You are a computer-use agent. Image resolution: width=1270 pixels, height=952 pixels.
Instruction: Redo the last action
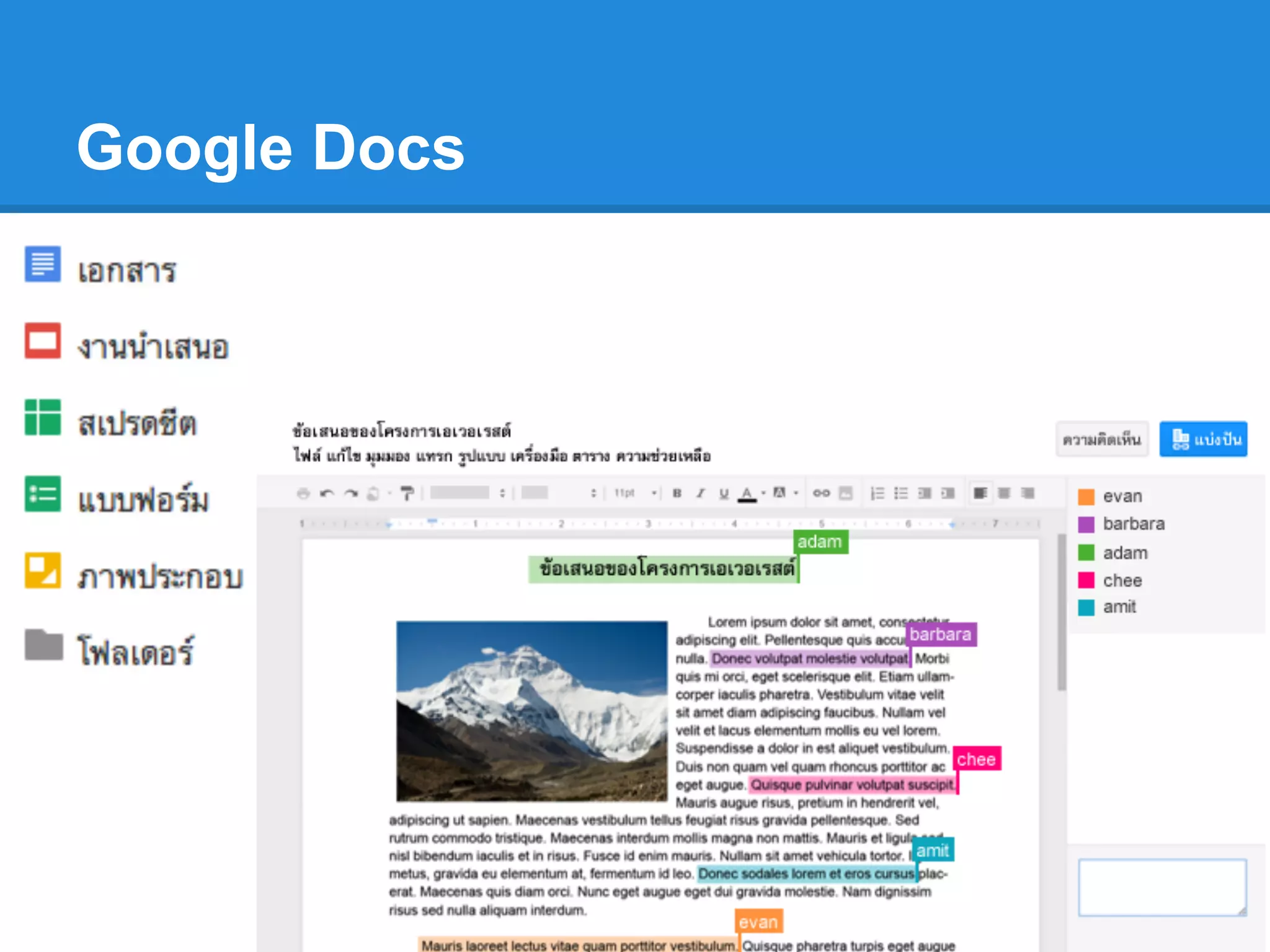click(351, 493)
